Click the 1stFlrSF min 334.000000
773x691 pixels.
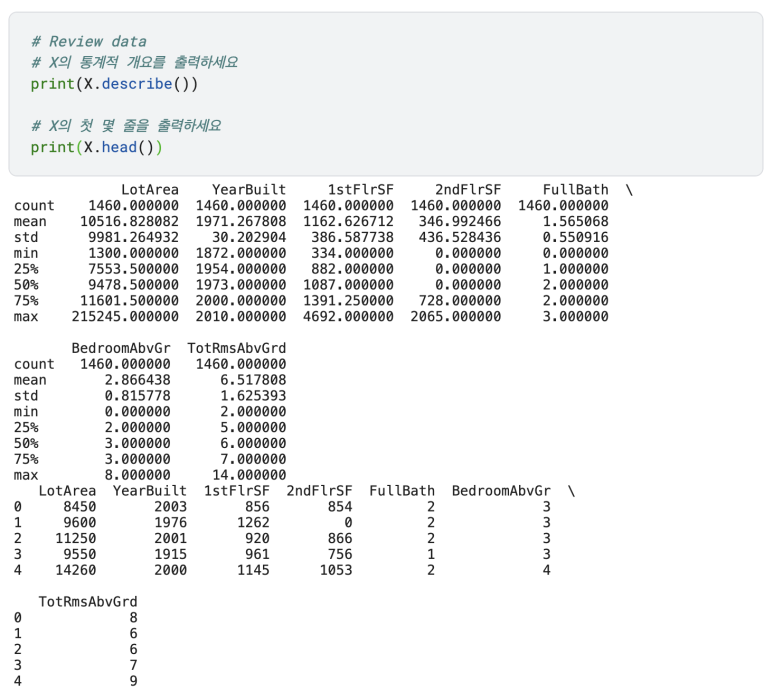click(352, 253)
